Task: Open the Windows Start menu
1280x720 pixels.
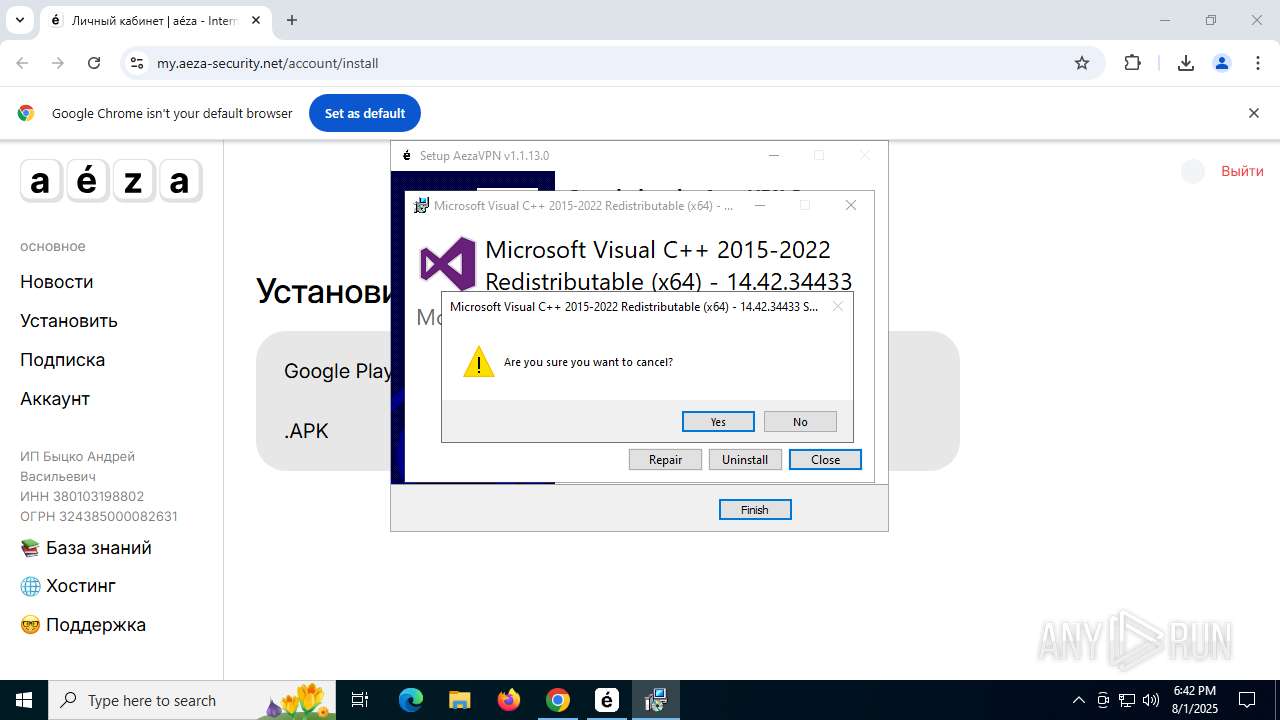Action: click(24, 700)
